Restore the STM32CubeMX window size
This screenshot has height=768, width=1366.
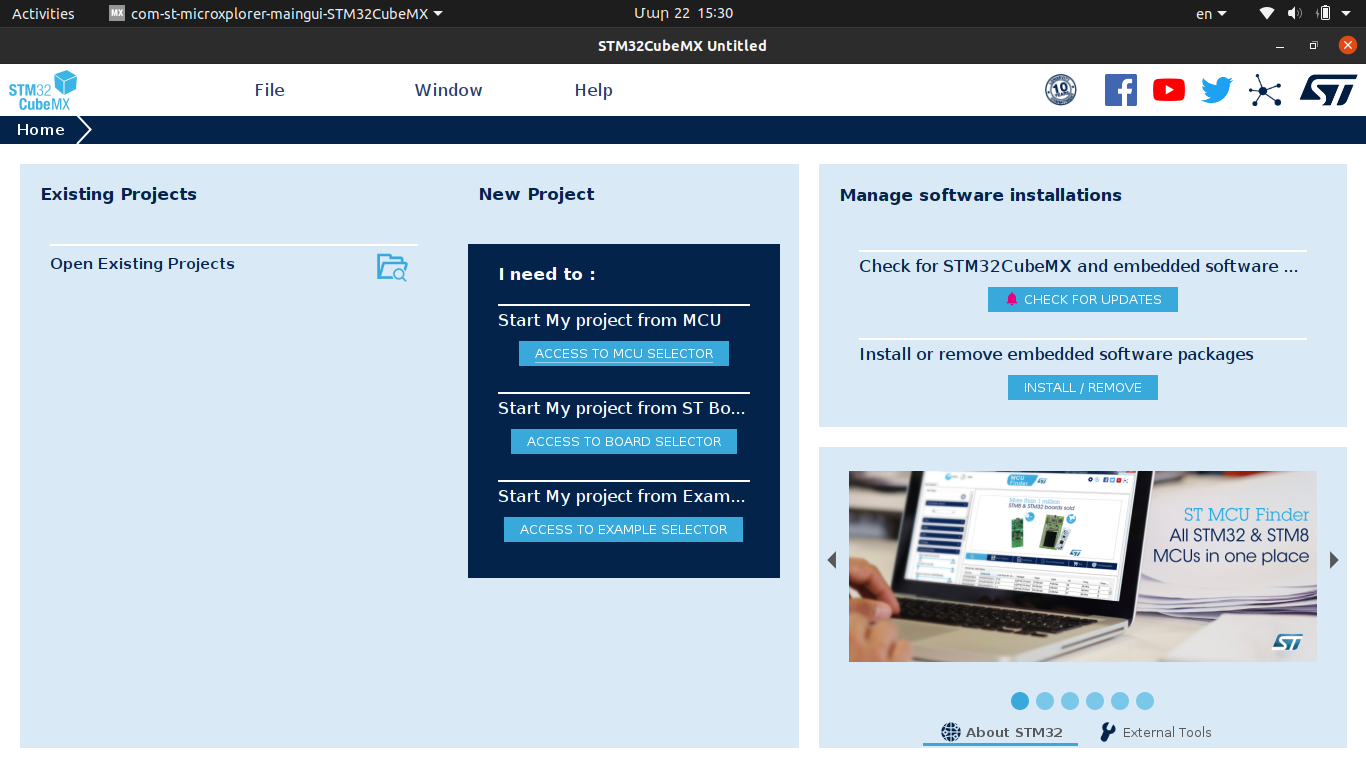click(x=1314, y=46)
